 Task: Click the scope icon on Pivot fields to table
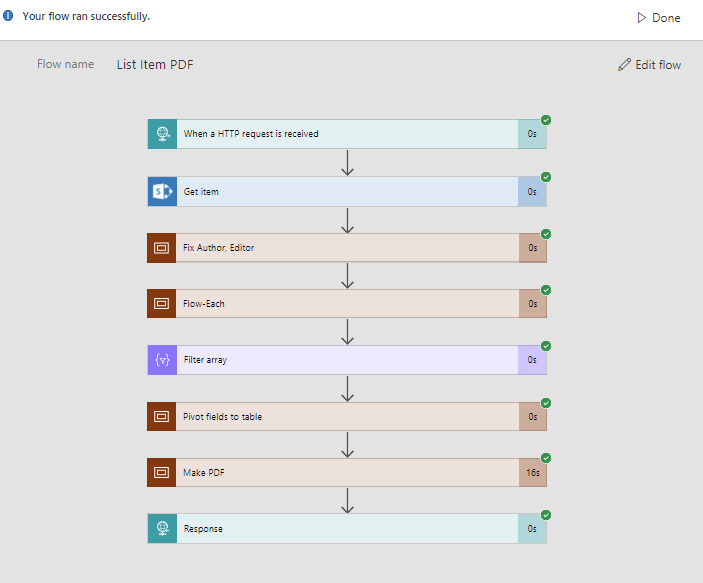[x=162, y=417]
